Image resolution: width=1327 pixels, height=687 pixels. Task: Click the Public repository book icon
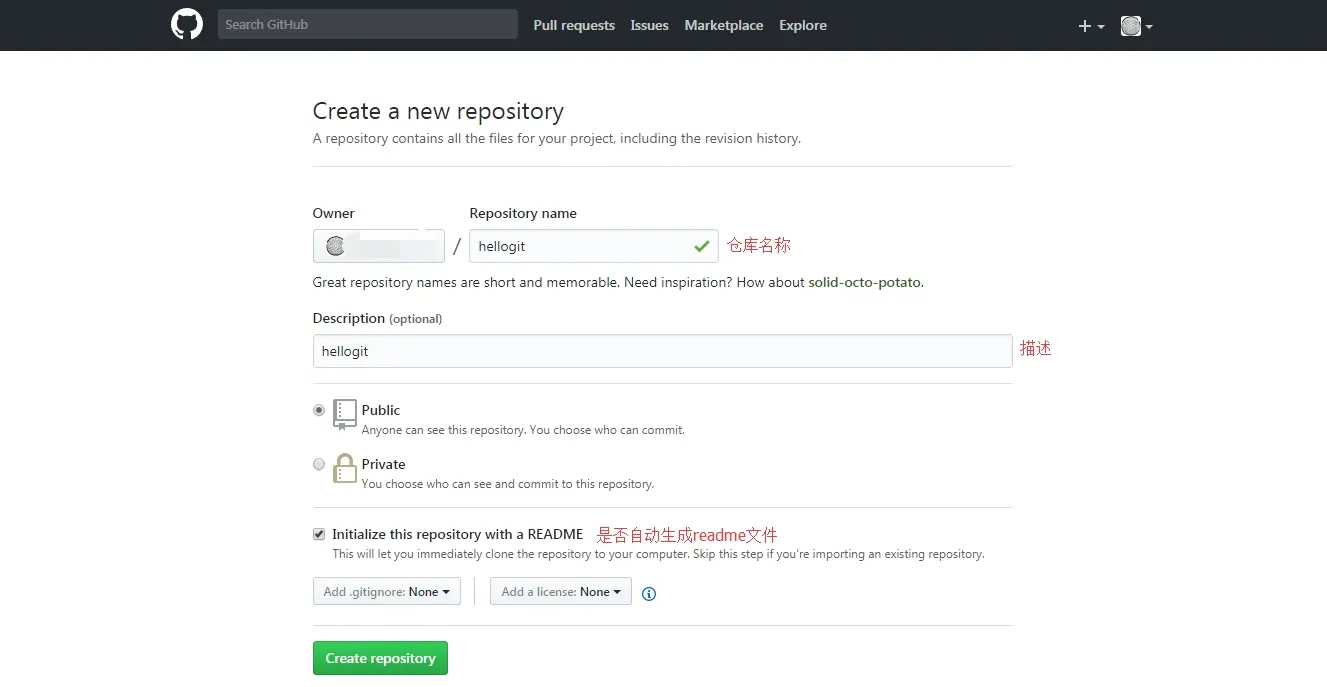345,414
